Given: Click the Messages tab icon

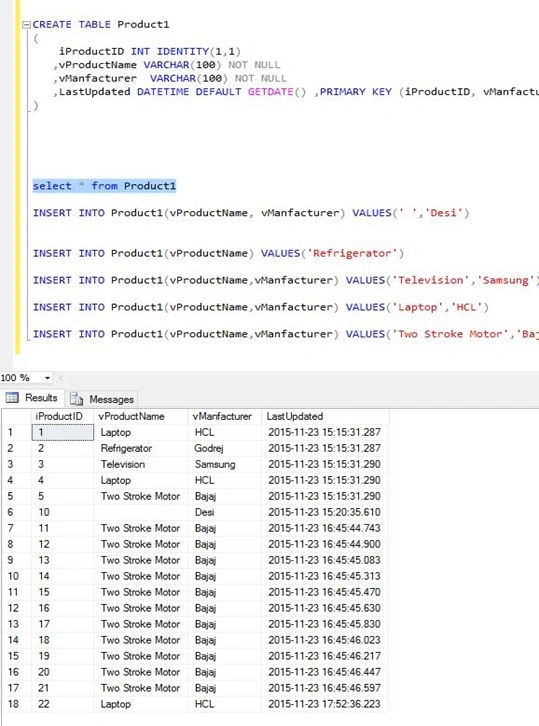Looking at the screenshot, I should click(76, 399).
